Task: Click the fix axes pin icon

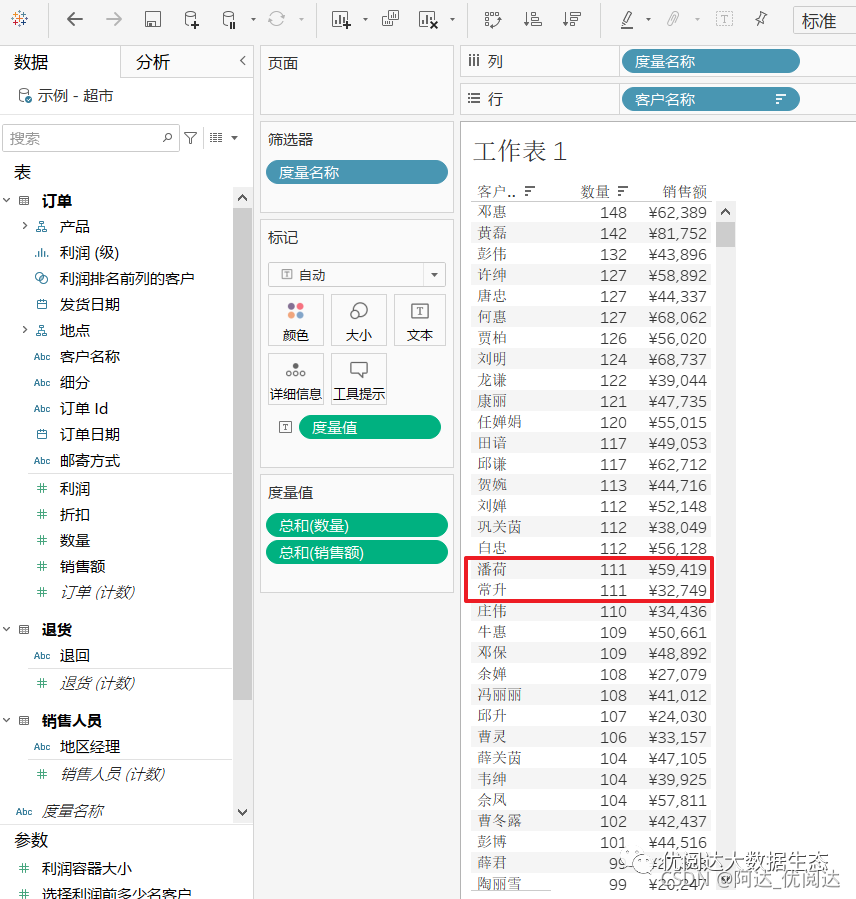Action: click(x=761, y=19)
